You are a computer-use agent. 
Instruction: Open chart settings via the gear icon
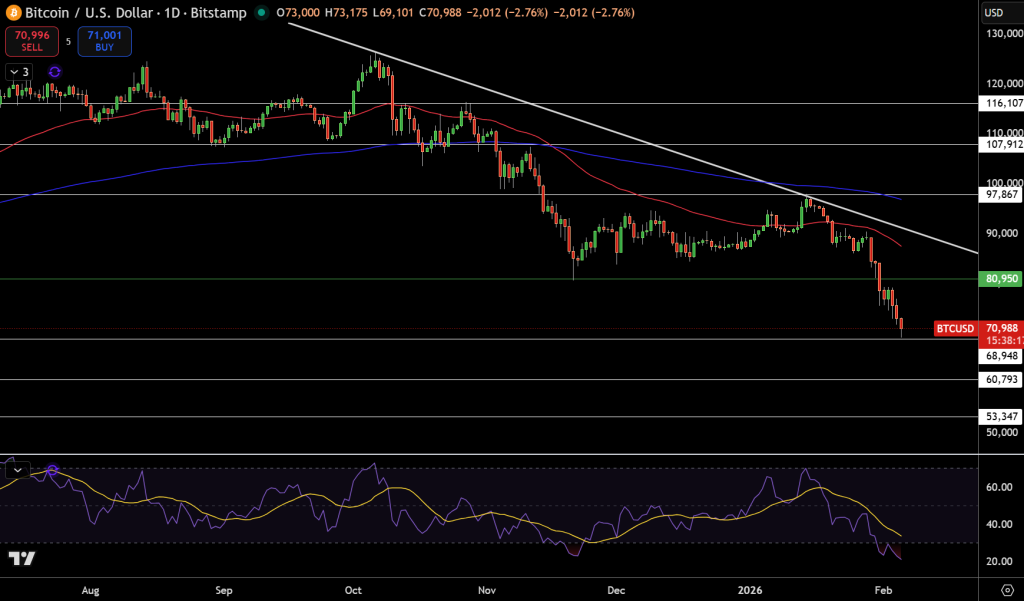(1010, 589)
